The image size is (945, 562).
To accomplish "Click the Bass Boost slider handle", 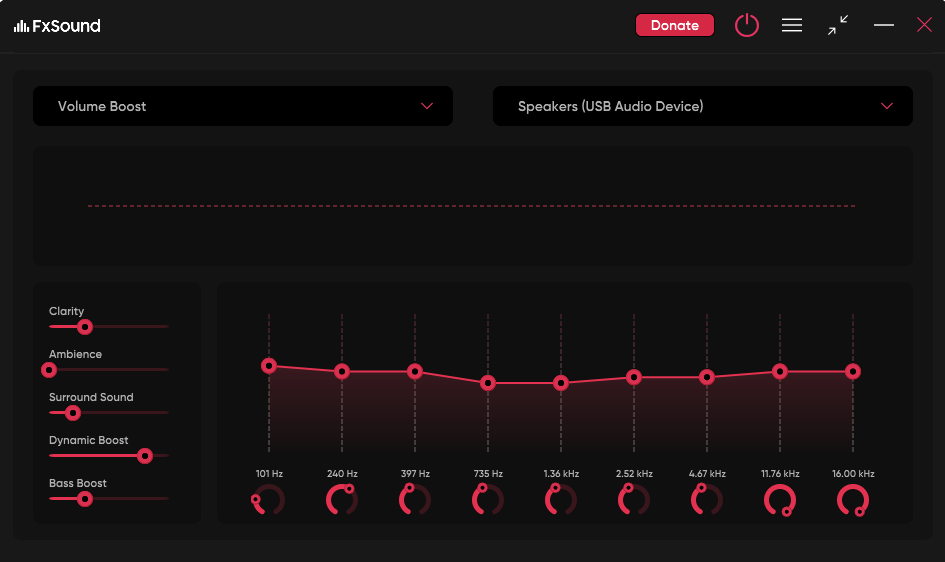I will [x=85, y=499].
